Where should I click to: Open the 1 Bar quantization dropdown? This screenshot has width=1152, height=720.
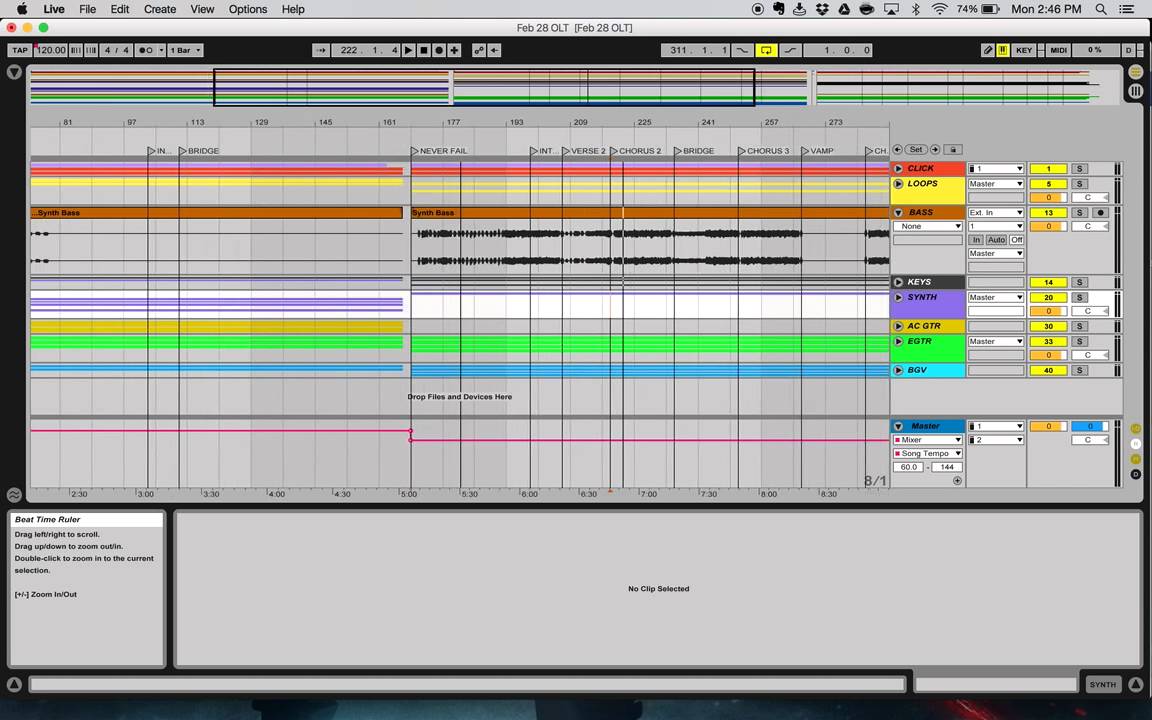[x=185, y=50]
